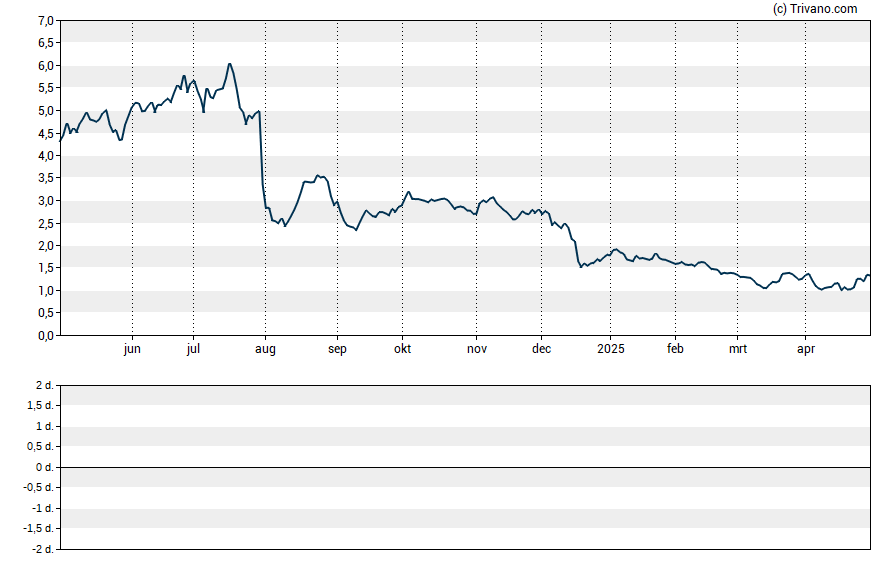The image size is (888, 565).
Task: Click the 2,0 price axis value
Action: point(46,246)
